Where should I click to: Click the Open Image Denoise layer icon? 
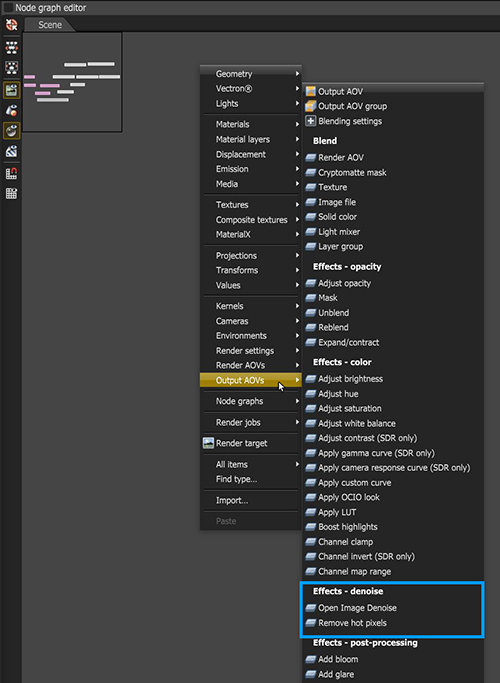tap(310, 608)
